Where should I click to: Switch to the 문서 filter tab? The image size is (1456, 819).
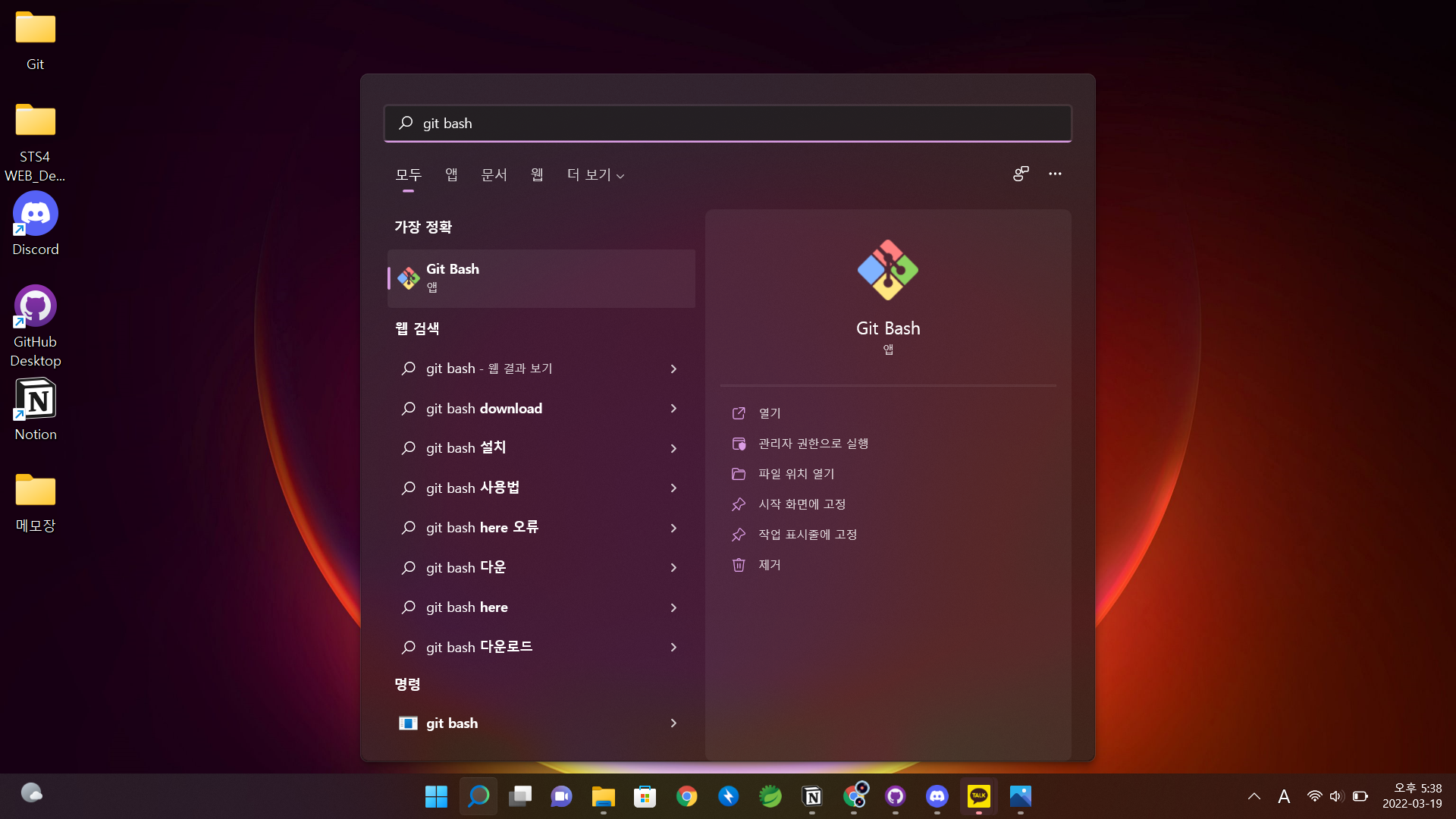[x=494, y=175]
